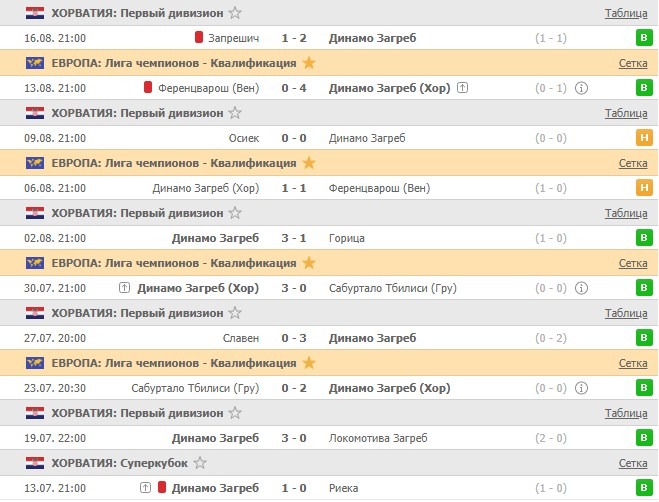Click advancing icon in Риека match row
The image size is (659, 502).
[146, 488]
